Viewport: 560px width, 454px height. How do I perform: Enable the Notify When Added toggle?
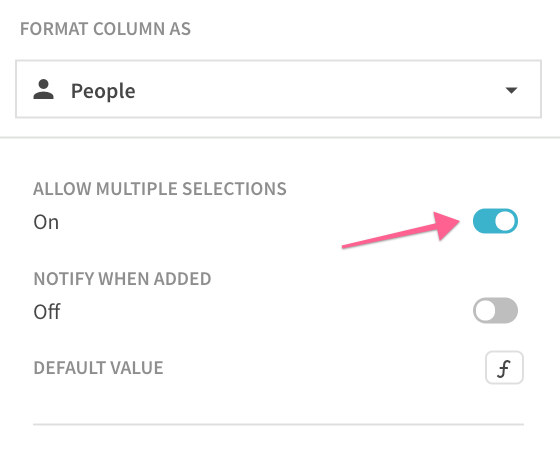(x=495, y=310)
